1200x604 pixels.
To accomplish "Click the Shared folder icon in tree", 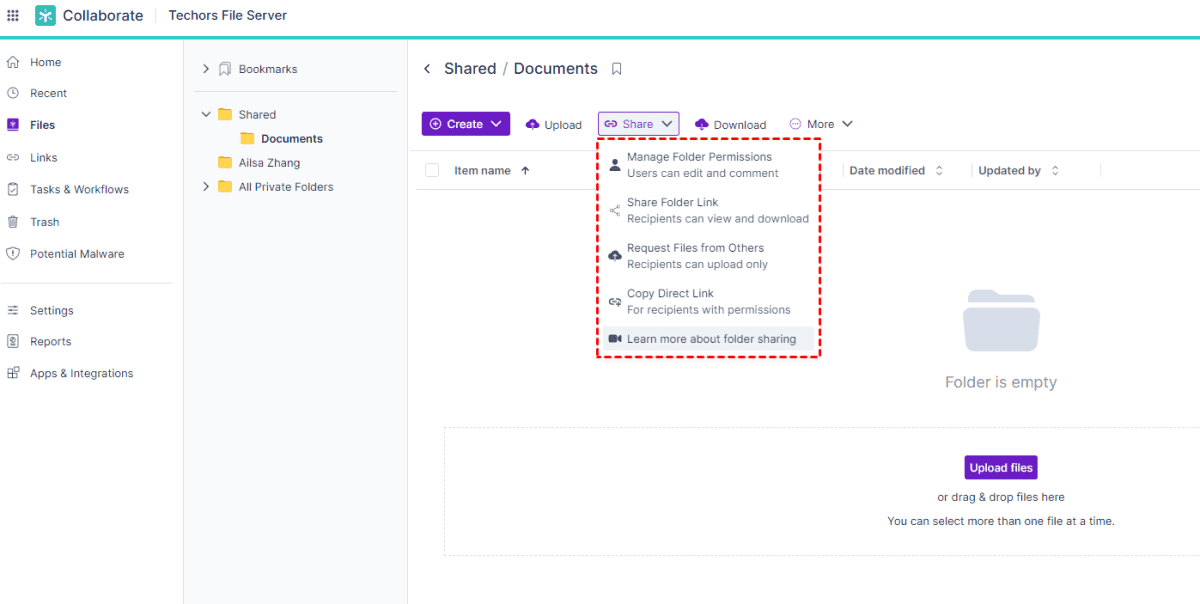I will [x=225, y=114].
